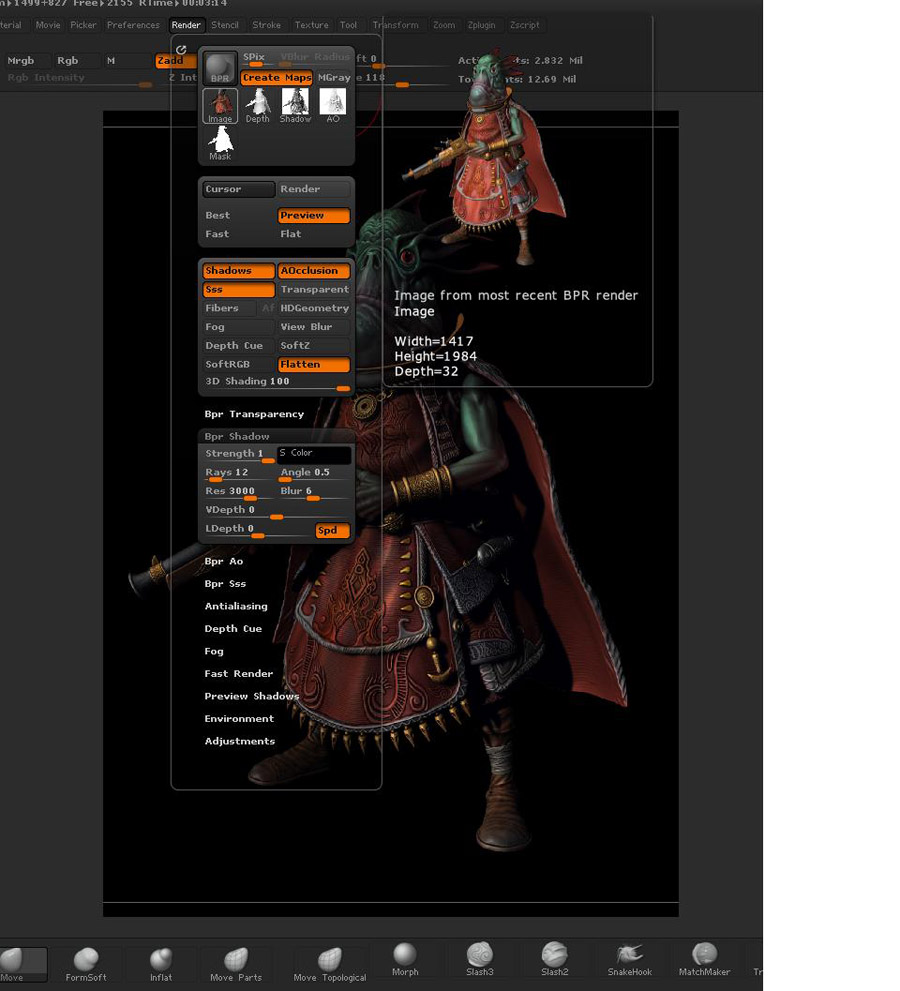Viewport: 900px width, 991px height.
Task: Toggle the Spd shadow speed button
Action: pyautogui.click(x=332, y=530)
